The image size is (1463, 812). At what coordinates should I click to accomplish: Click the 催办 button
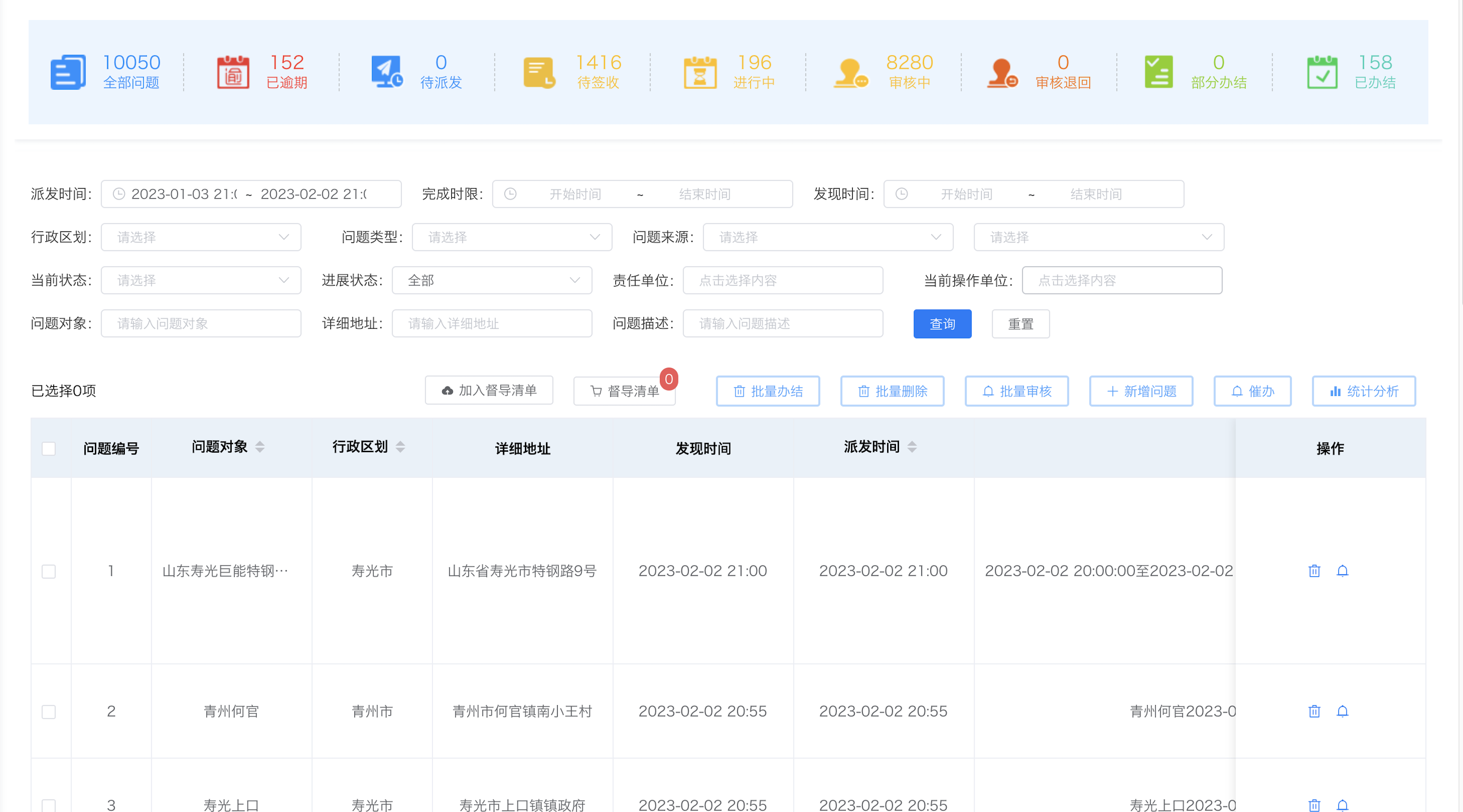point(1252,391)
